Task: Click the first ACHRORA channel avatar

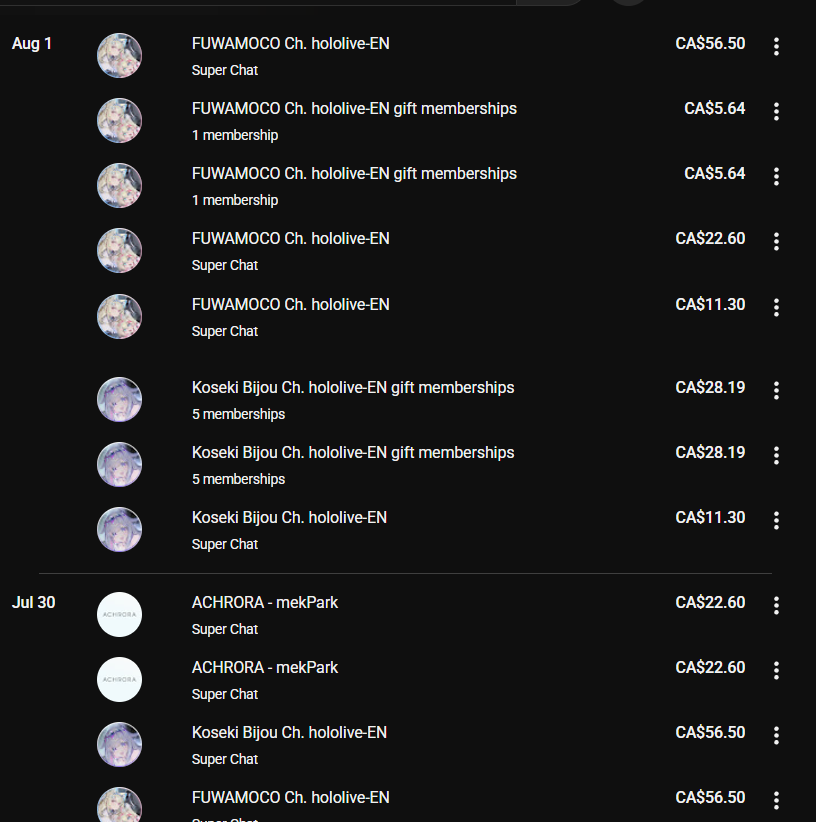Action: click(119, 614)
